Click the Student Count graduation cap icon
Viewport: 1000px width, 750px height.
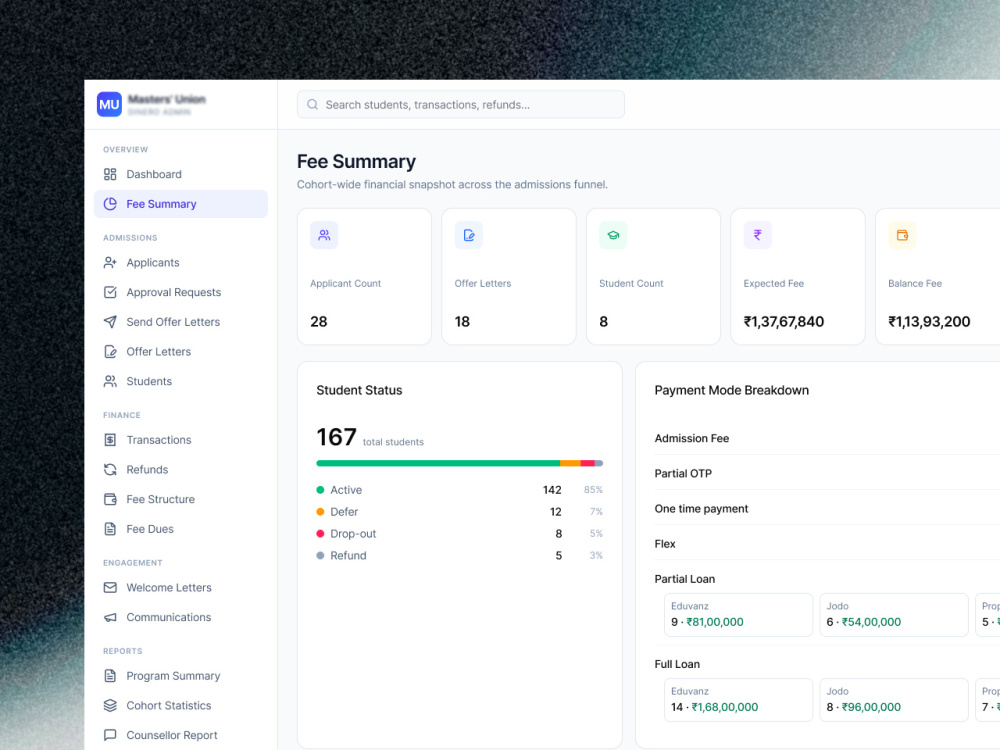pyautogui.click(x=613, y=235)
